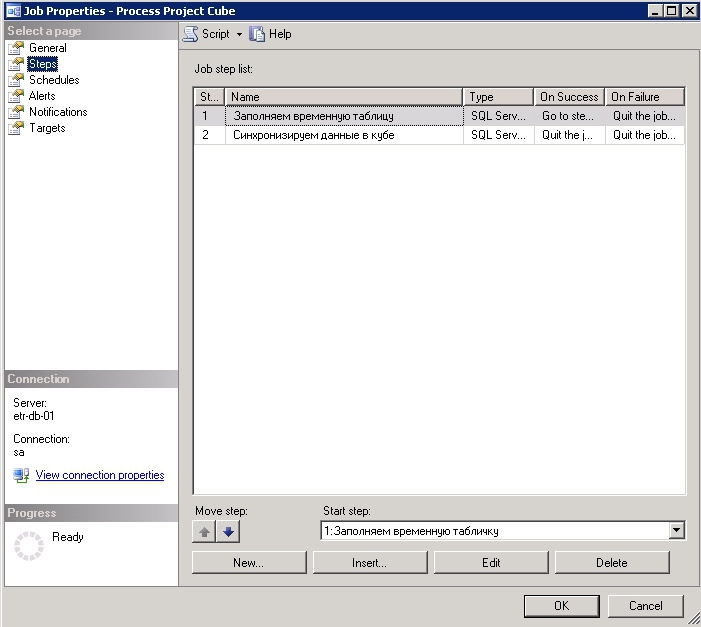Click the Start step field text
This screenshot has height=627, width=701.
pos(411,531)
